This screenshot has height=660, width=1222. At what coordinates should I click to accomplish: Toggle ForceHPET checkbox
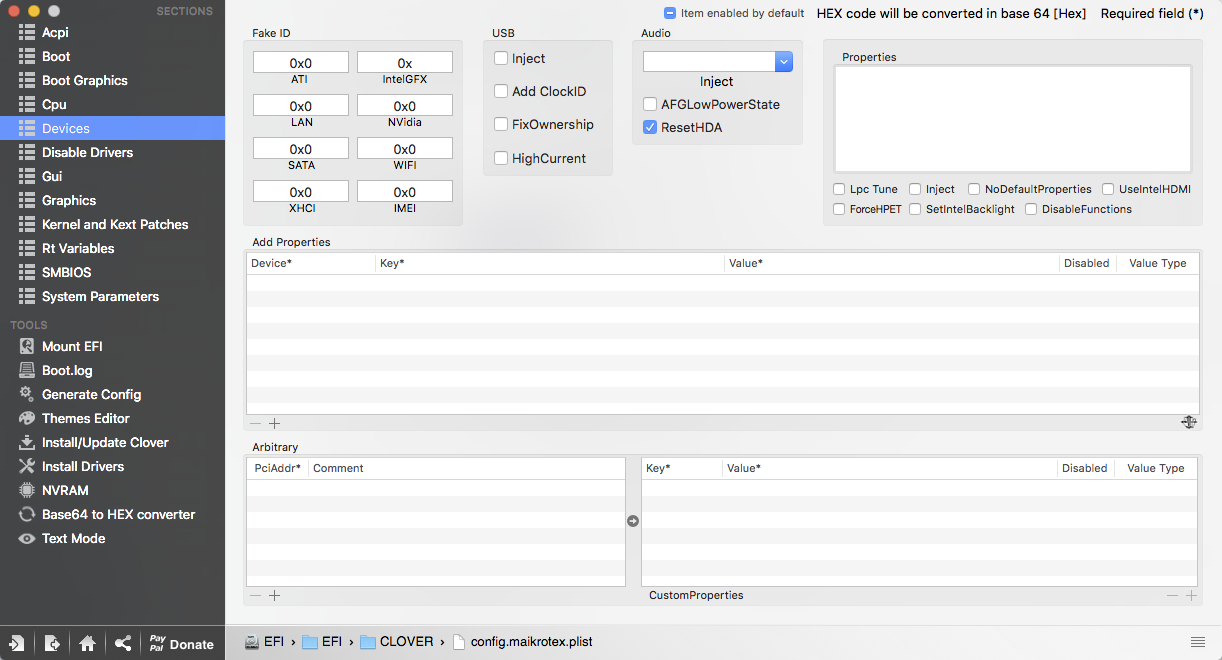point(839,209)
